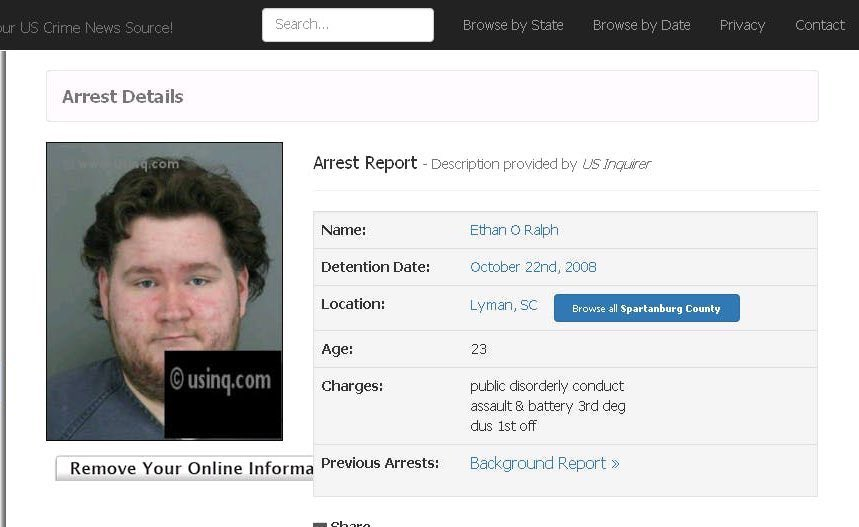859x527 pixels.
Task: Select the Arrest Details heading
Action: pos(123,96)
